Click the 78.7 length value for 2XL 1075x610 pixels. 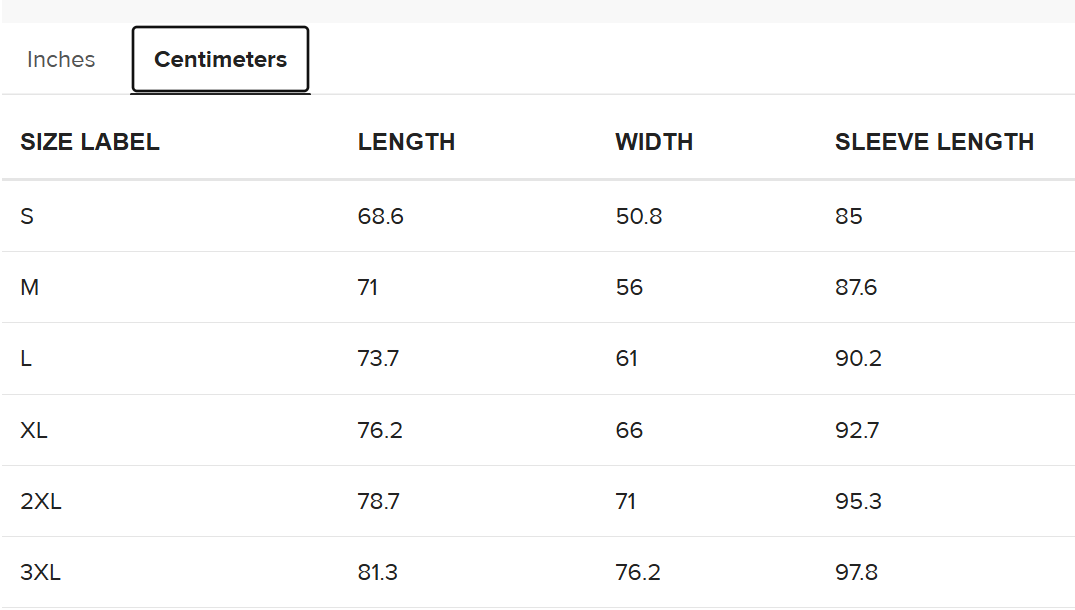pos(378,502)
